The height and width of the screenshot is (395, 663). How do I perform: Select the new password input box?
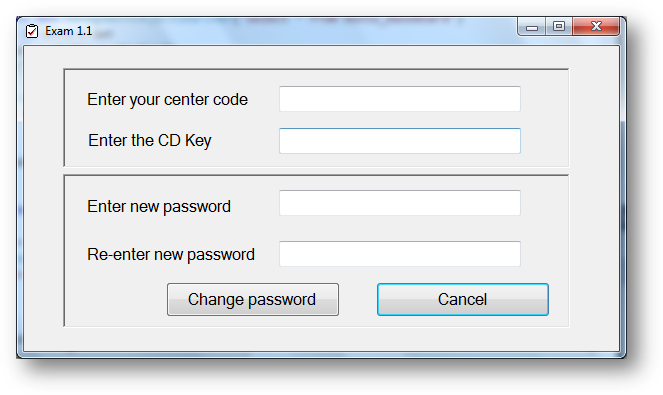click(x=400, y=203)
